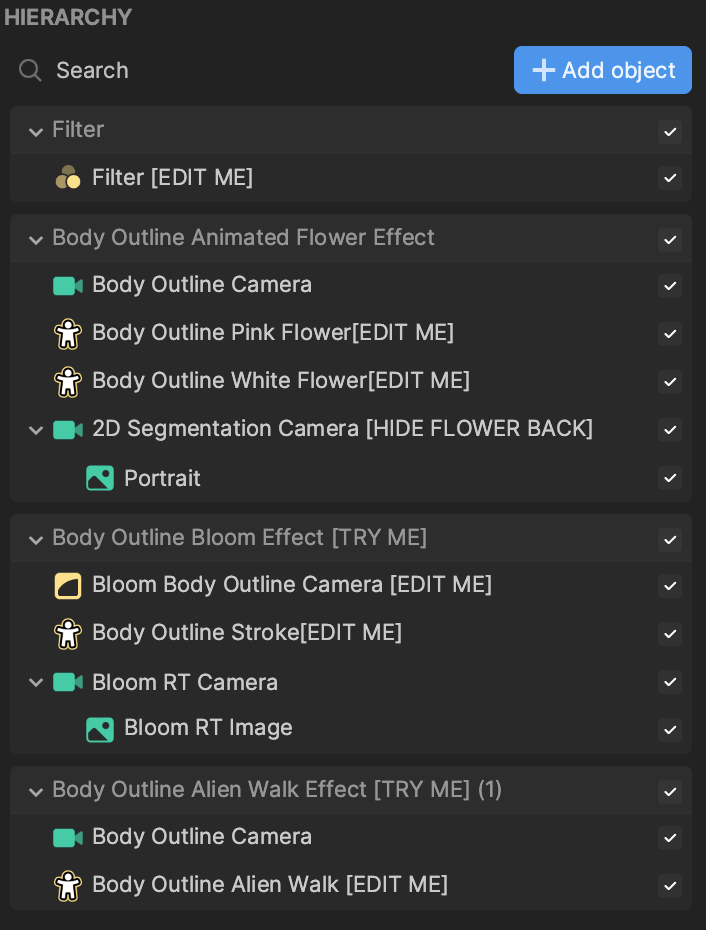
Task: Select the Body Outline Alien Walk Effect group
Action: point(277,790)
